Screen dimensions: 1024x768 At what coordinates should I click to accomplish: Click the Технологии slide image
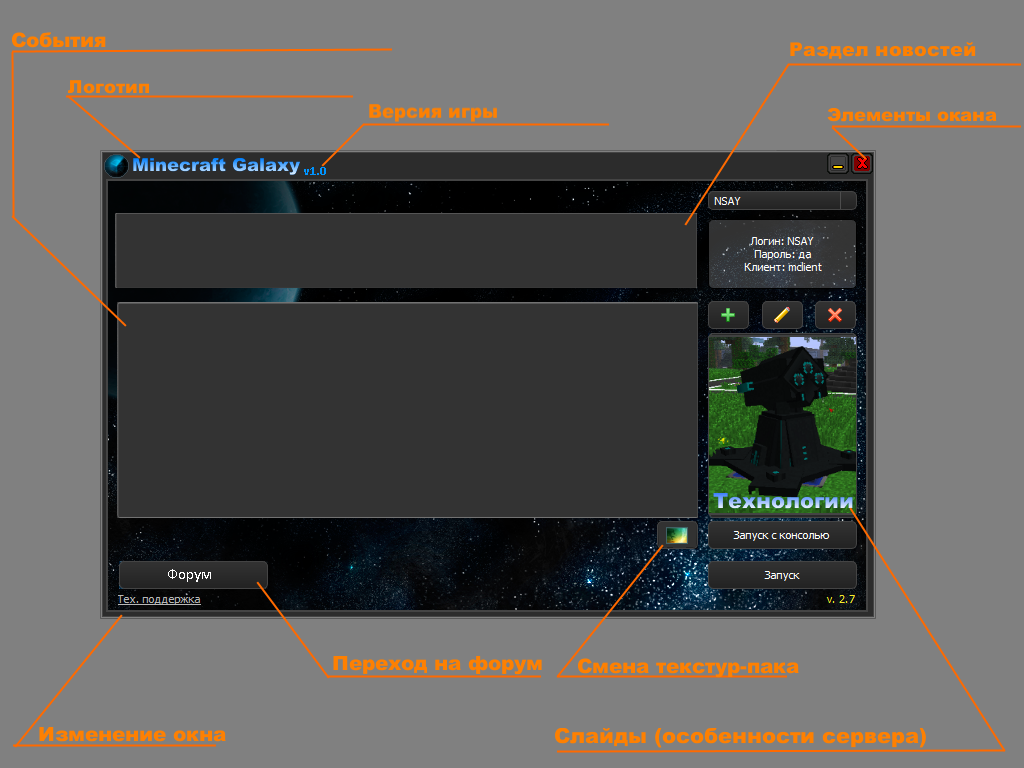pos(782,425)
